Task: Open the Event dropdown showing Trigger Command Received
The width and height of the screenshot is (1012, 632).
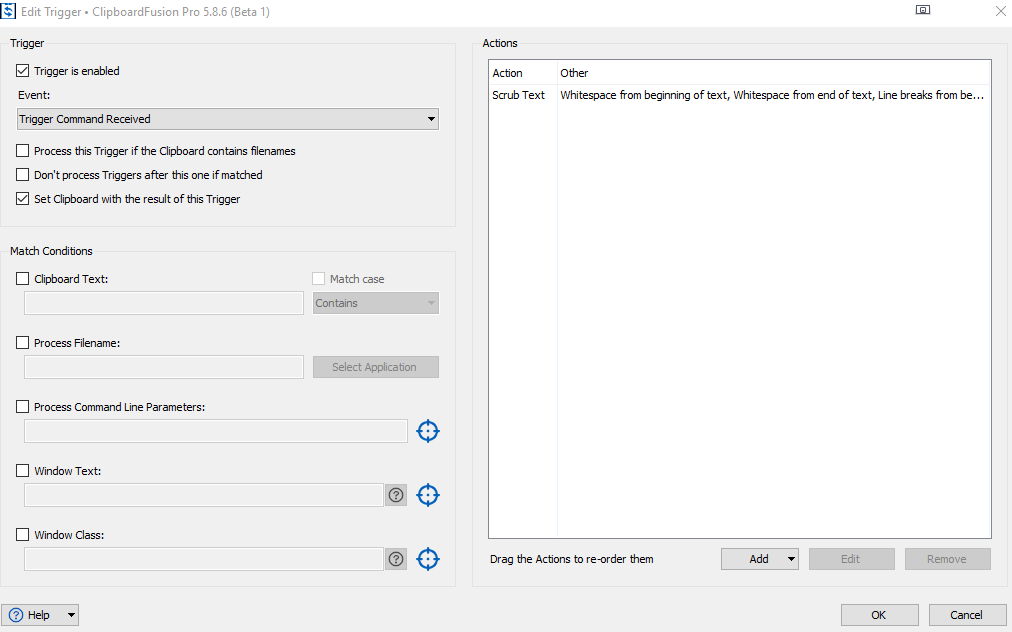Action: click(x=228, y=119)
